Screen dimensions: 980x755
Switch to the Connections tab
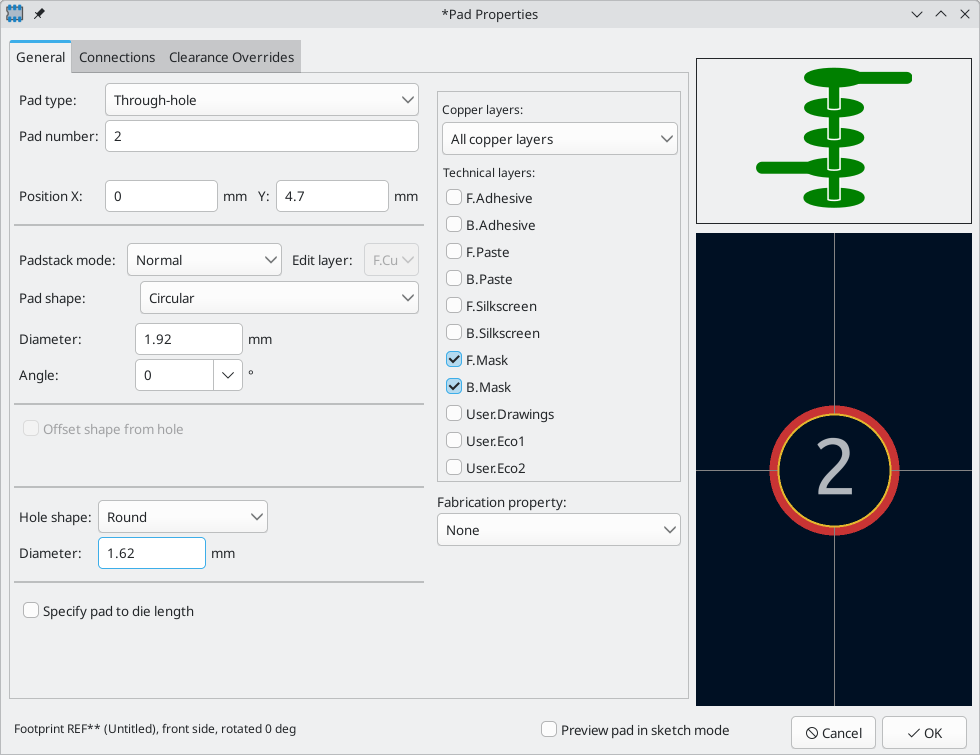117,57
